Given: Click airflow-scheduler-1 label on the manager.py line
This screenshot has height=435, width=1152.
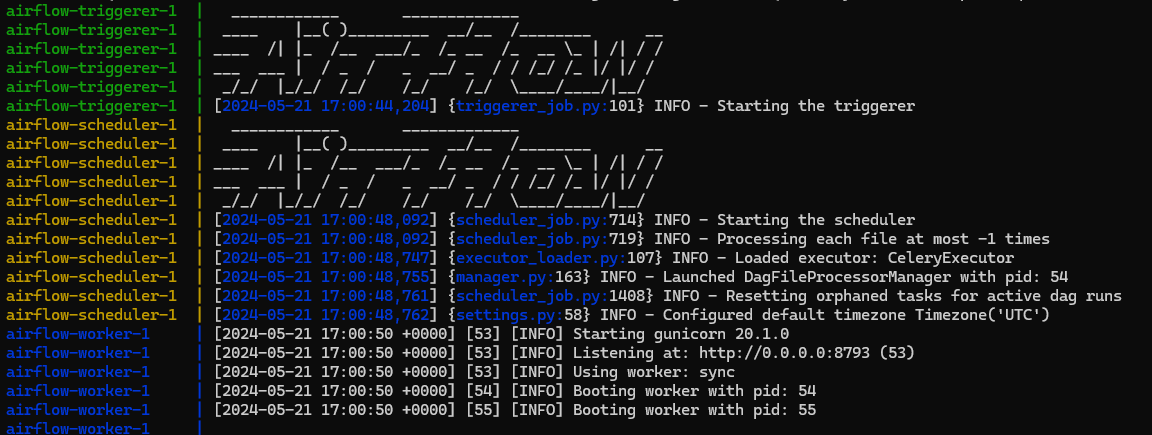Looking at the screenshot, I should (91, 277).
